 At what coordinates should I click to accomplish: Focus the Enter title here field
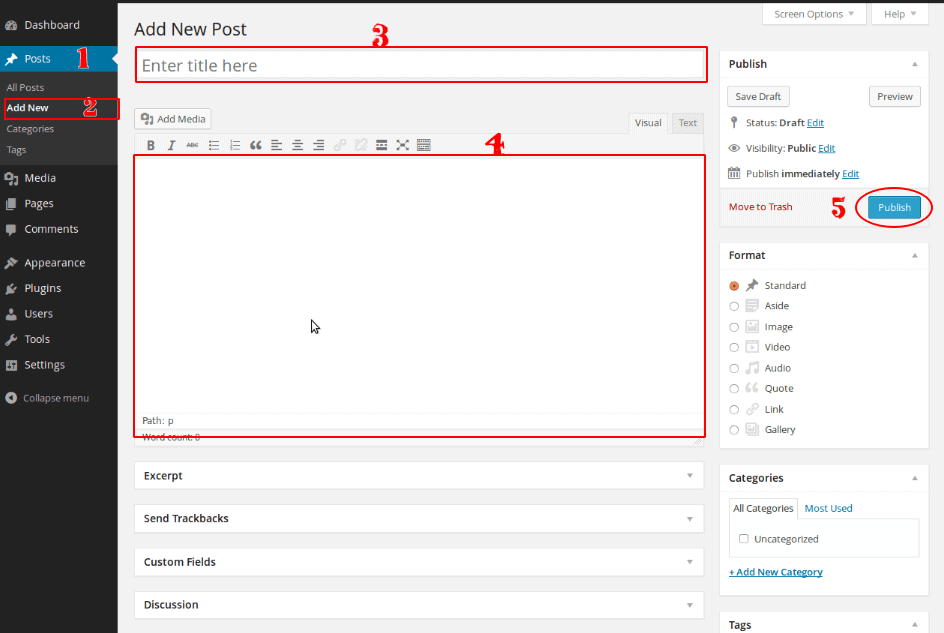pyautogui.click(x=420, y=65)
